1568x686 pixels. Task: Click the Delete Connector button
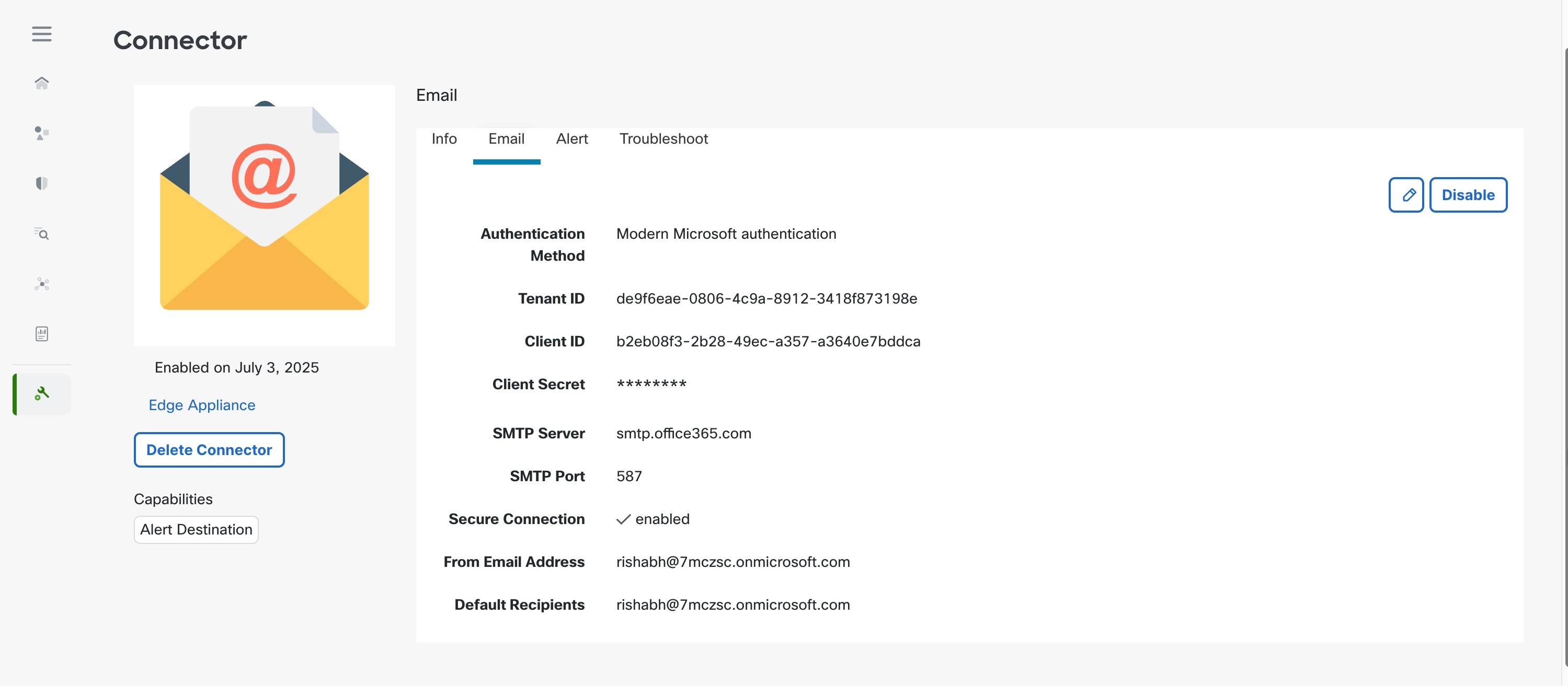coord(209,449)
